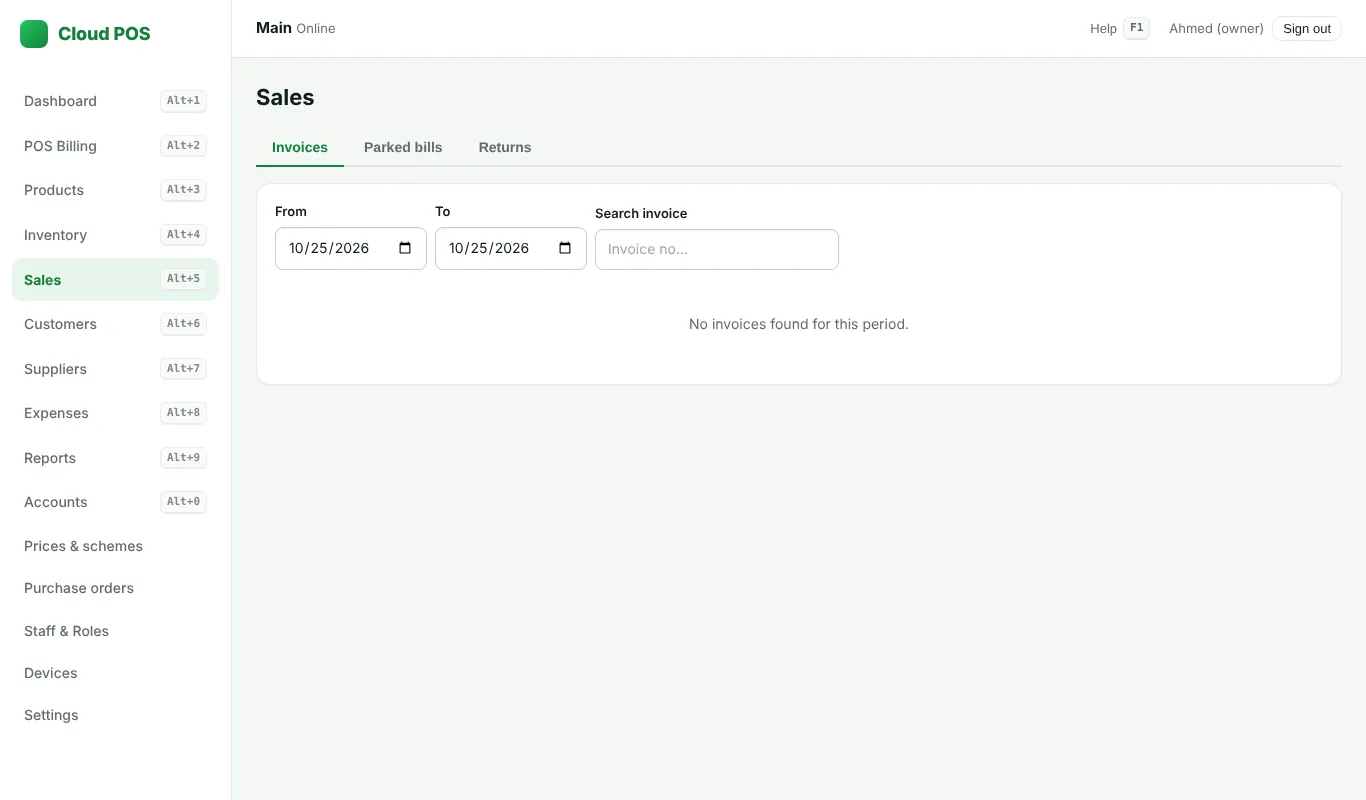Switch to the Parked bills tab
The width and height of the screenshot is (1366, 800).
click(x=403, y=147)
